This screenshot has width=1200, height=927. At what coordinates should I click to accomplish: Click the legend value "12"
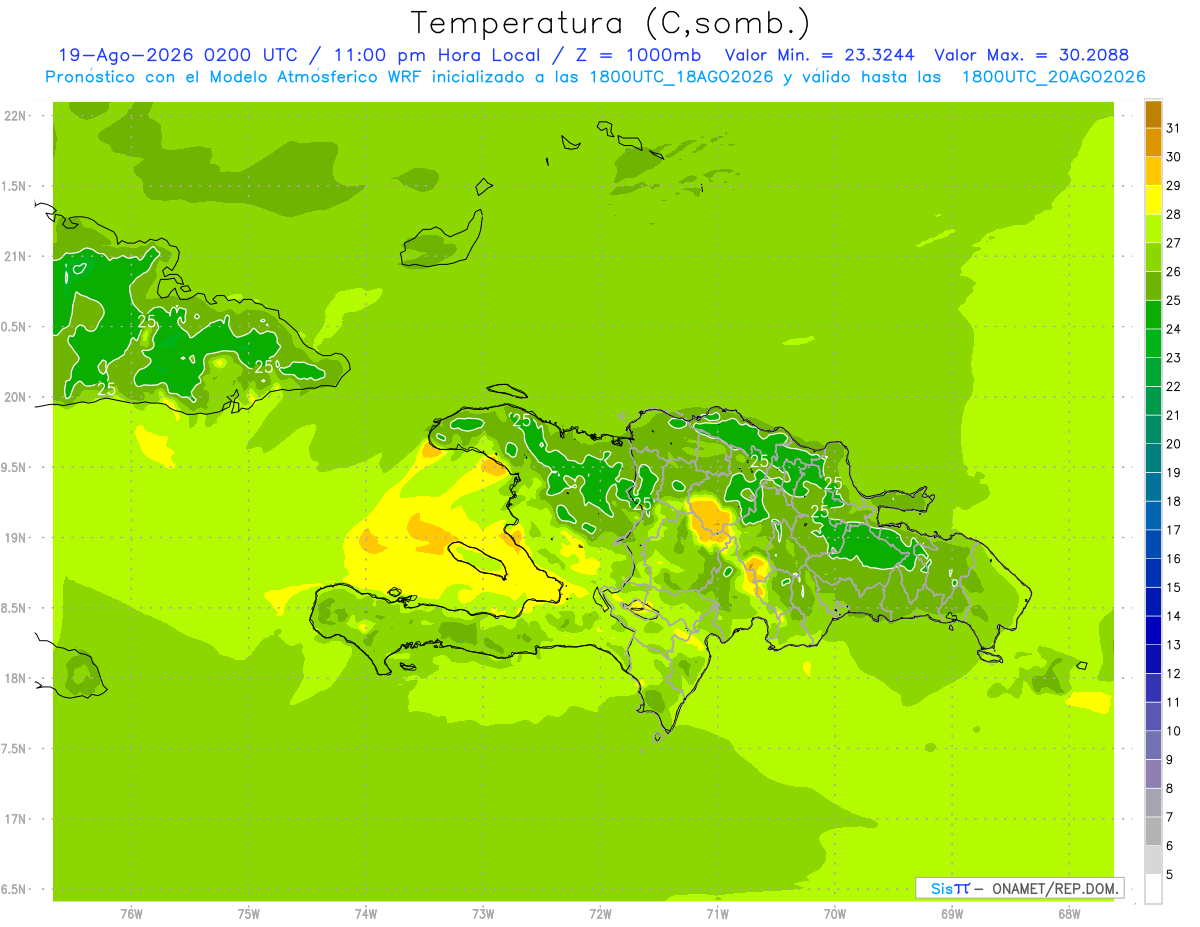(1174, 673)
